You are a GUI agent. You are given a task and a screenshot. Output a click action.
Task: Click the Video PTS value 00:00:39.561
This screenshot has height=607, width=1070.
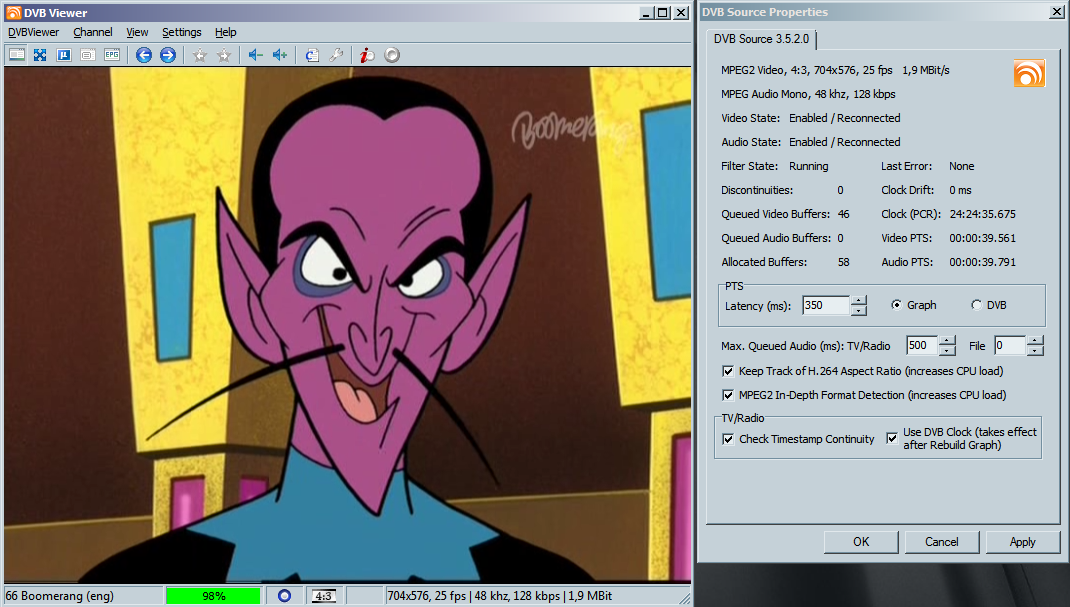coord(982,238)
